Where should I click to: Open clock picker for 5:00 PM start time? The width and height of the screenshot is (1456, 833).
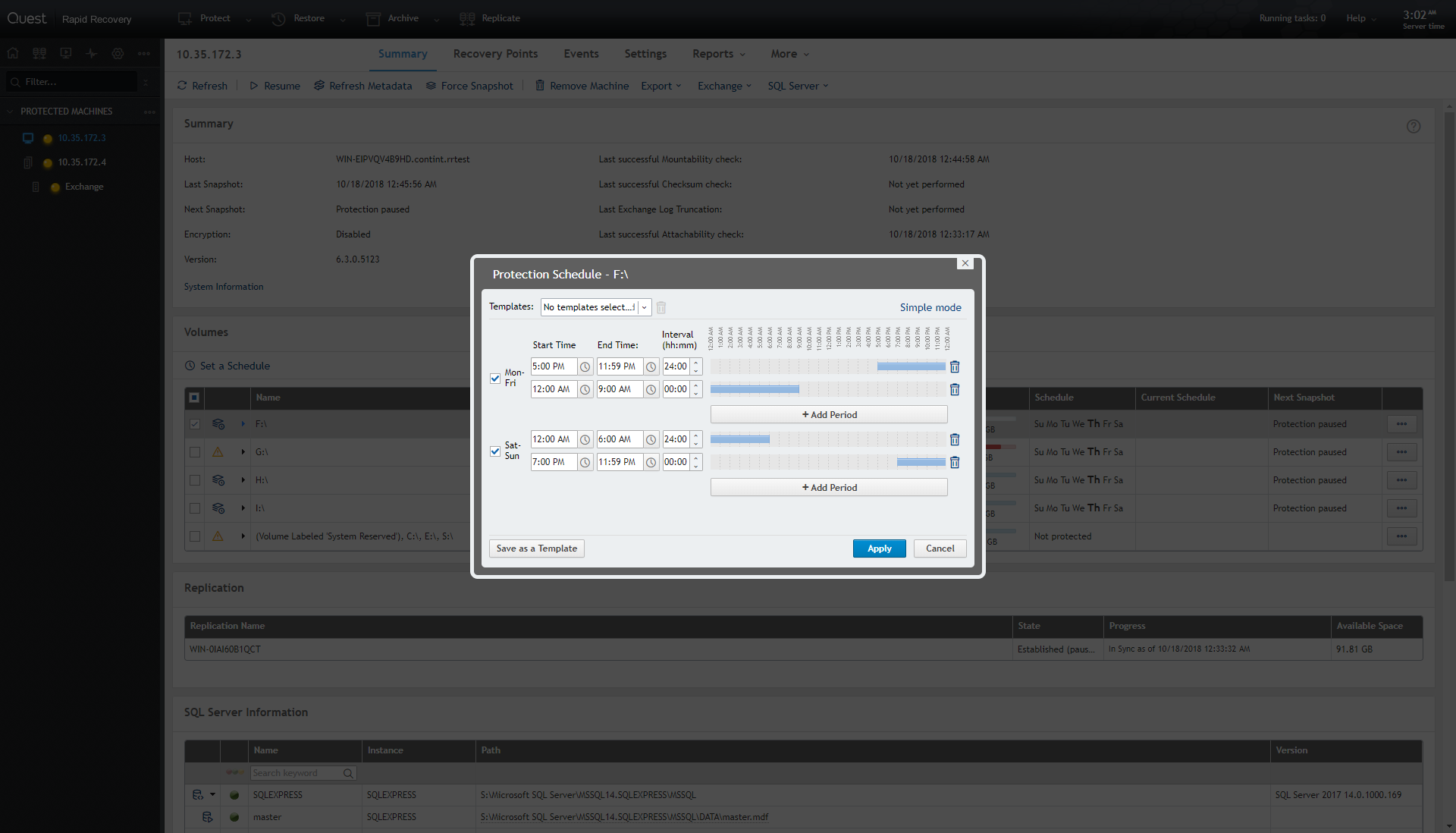pos(585,367)
